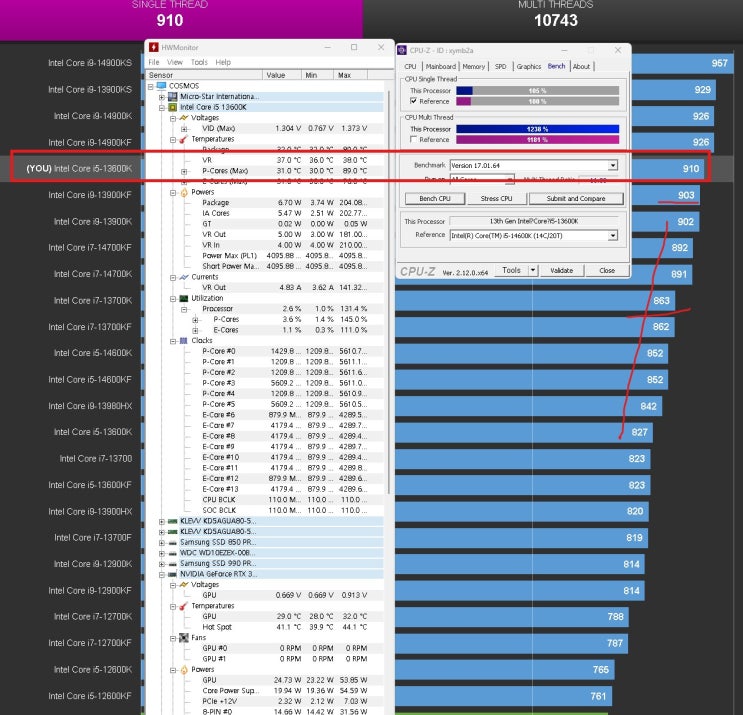Open the File menu in HWMonitor

click(x=154, y=62)
